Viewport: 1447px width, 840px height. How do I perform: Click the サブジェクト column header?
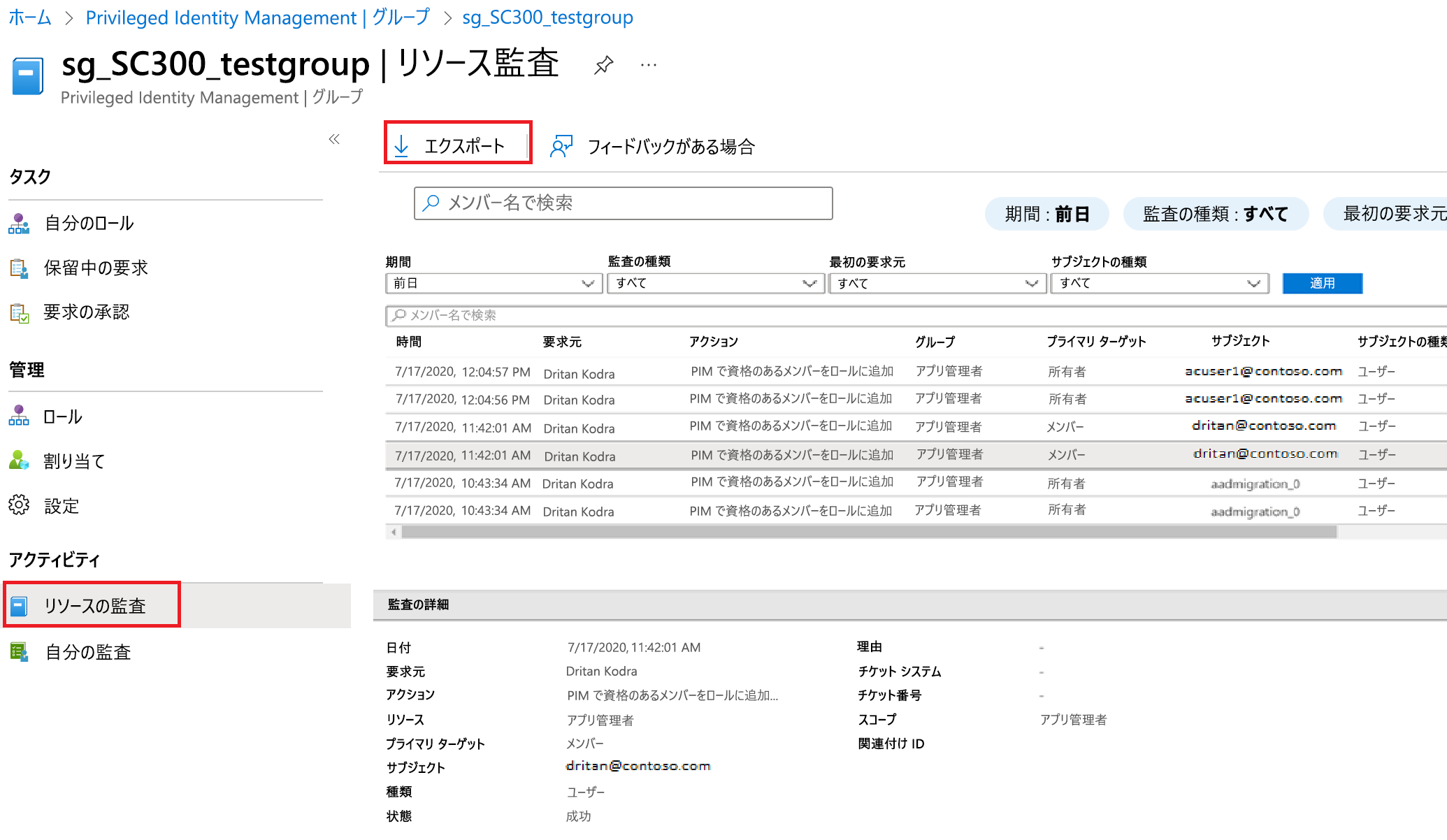tap(1240, 341)
